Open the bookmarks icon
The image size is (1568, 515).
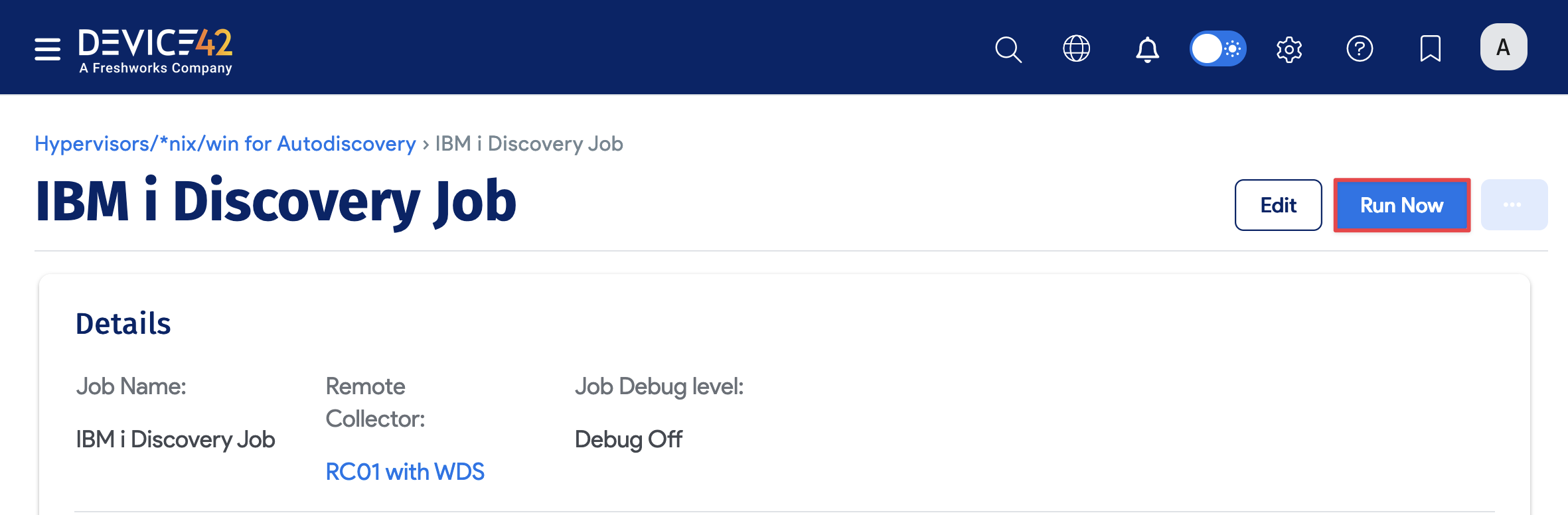pos(1432,48)
